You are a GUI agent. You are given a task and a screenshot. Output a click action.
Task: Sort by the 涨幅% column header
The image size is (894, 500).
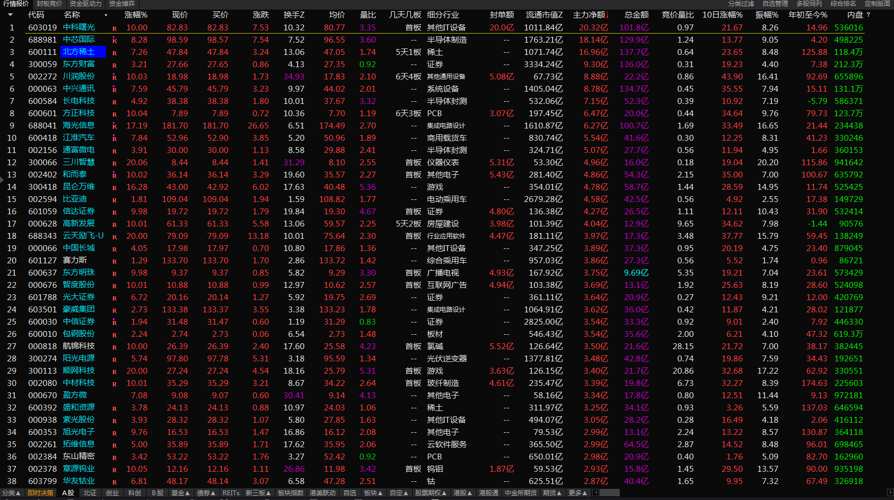136,15
